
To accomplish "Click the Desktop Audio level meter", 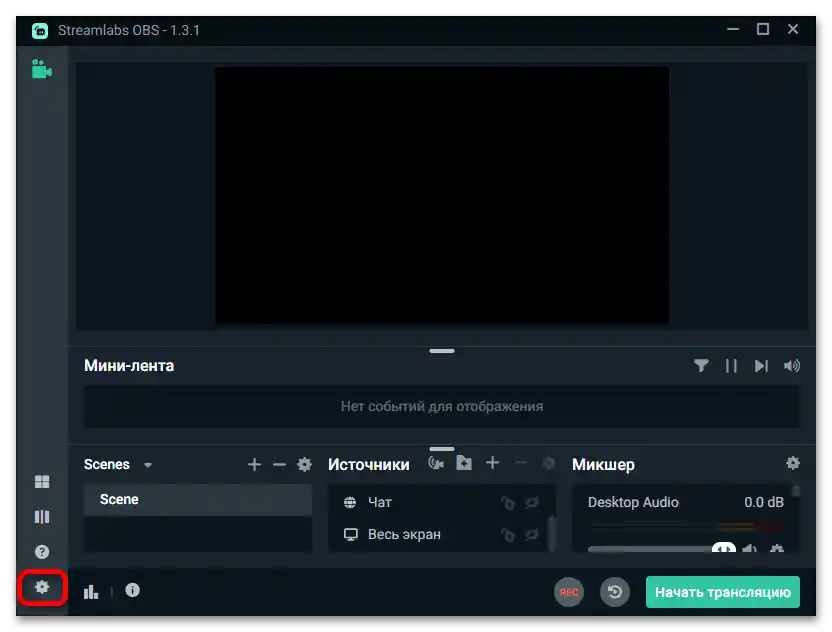I will click(x=686, y=527).
